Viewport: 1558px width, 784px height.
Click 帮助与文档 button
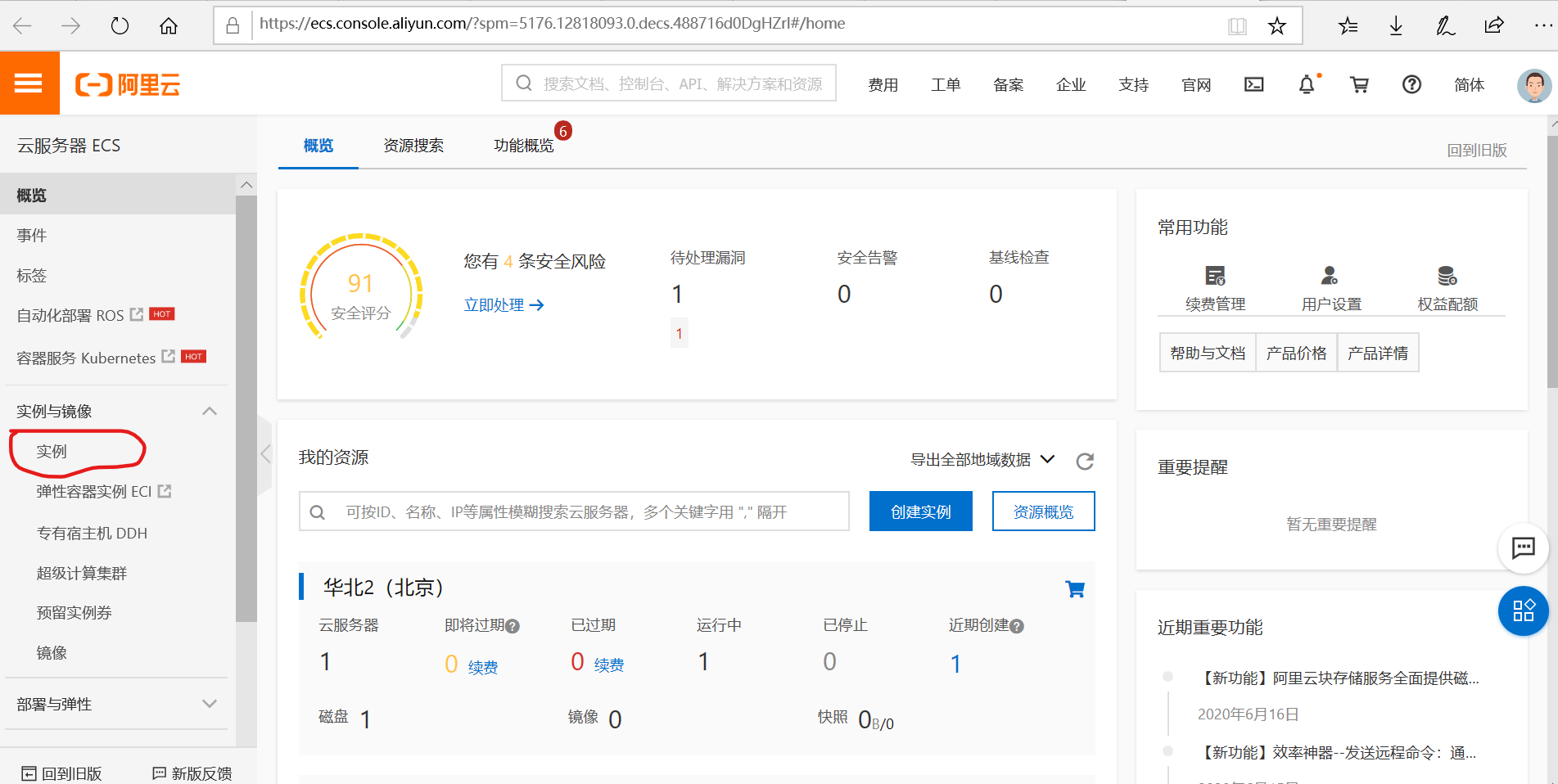[1208, 353]
